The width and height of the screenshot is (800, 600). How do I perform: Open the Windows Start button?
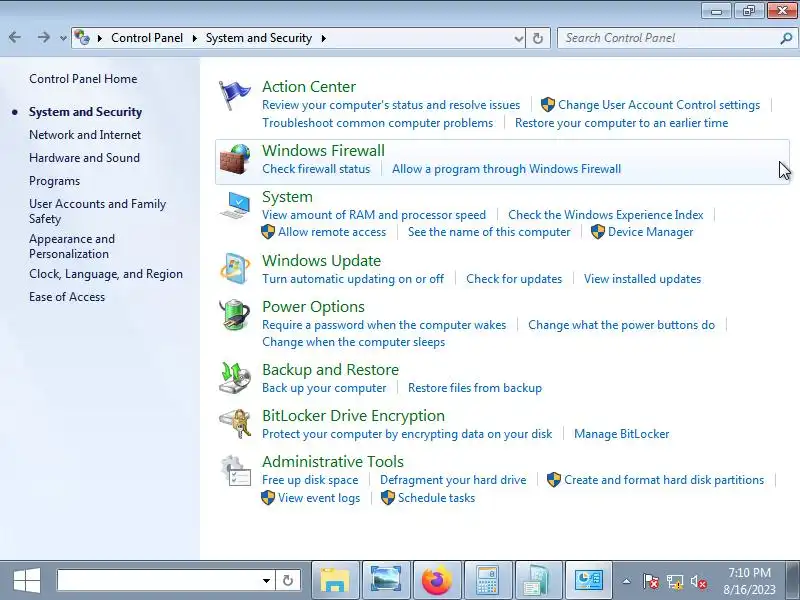tap(27, 581)
